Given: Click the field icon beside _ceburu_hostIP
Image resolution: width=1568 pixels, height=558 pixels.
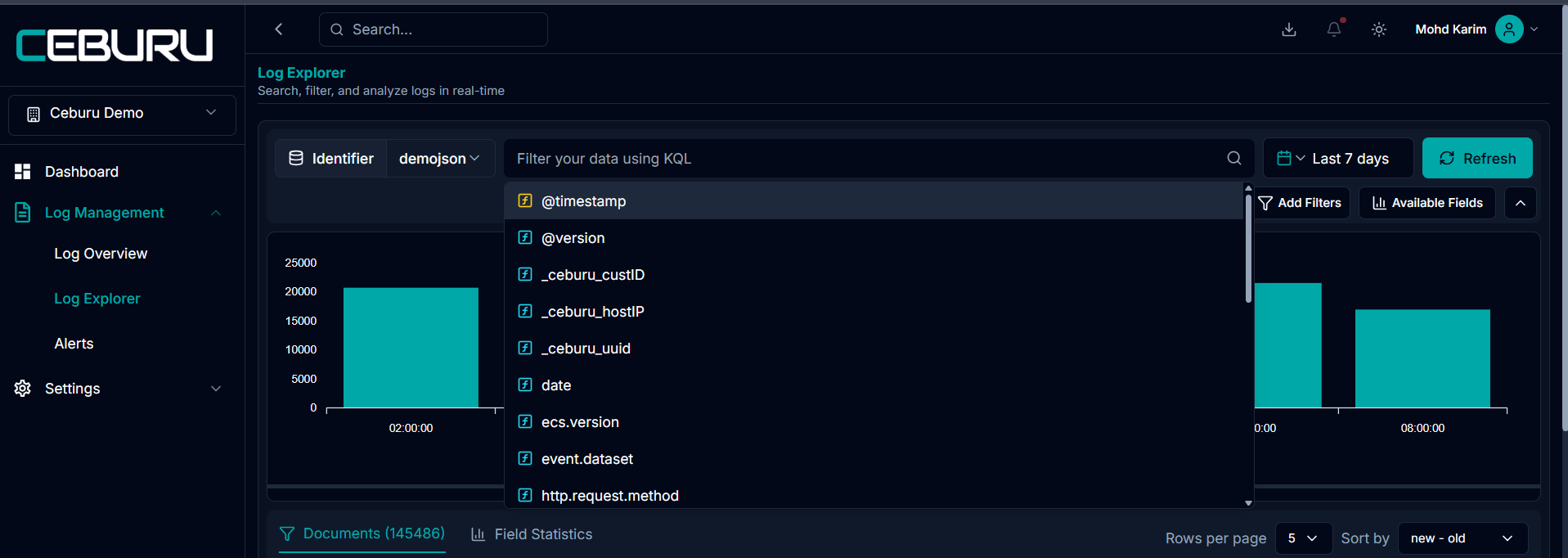Looking at the screenshot, I should 525,311.
